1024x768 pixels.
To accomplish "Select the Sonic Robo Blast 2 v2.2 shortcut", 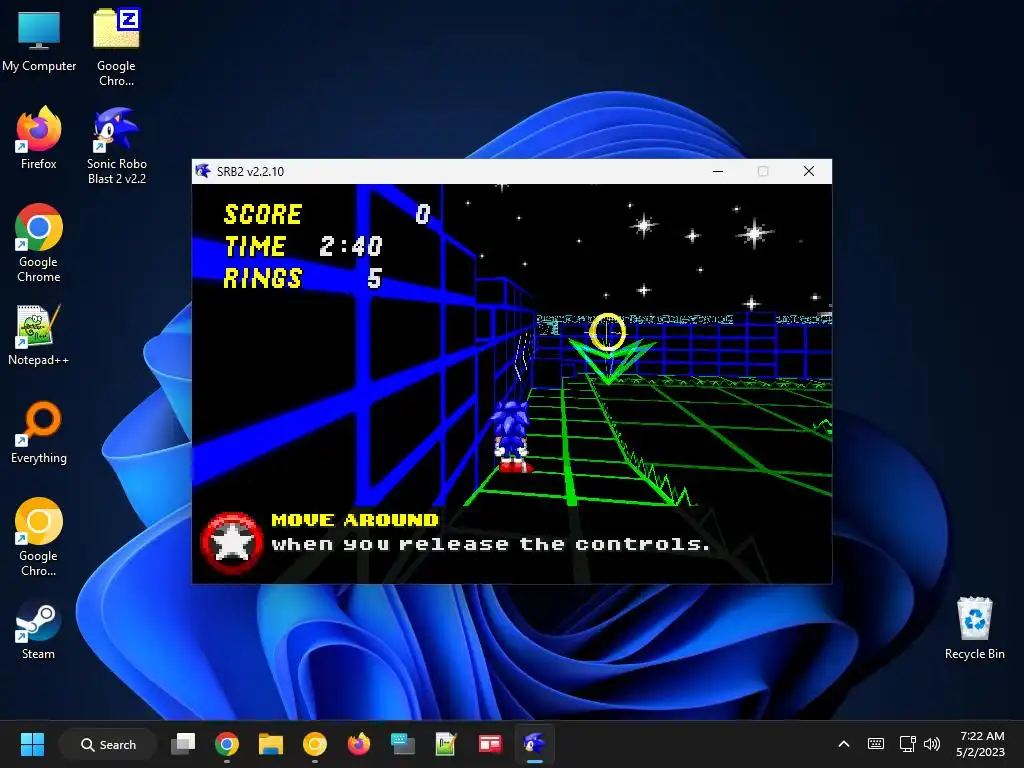I will (116, 146).
